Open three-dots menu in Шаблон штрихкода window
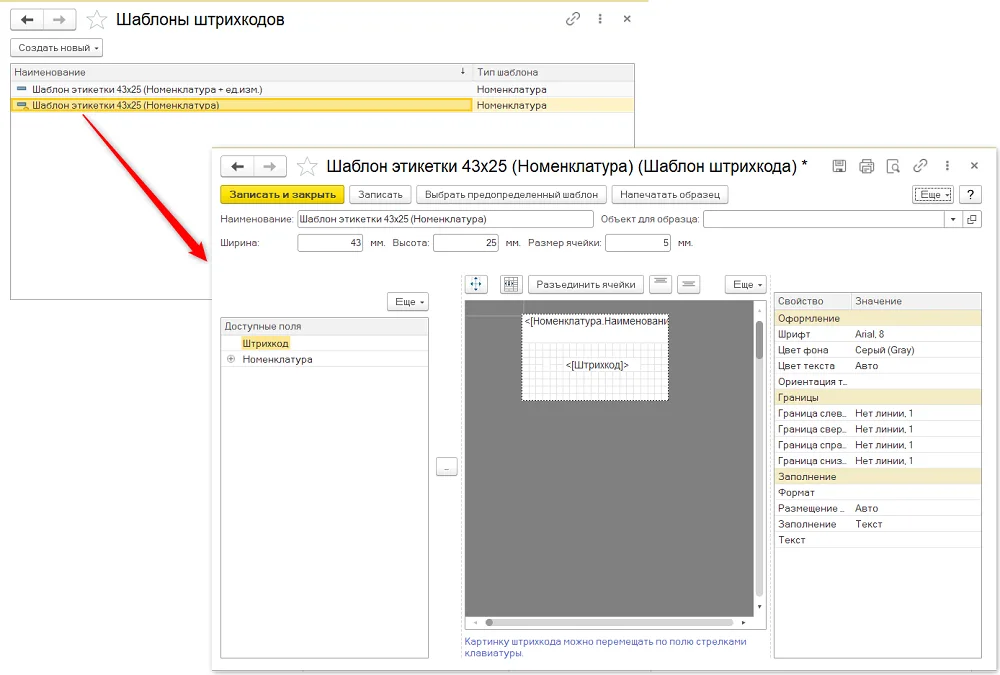1000x675 pixels. (x=947, y=166)
